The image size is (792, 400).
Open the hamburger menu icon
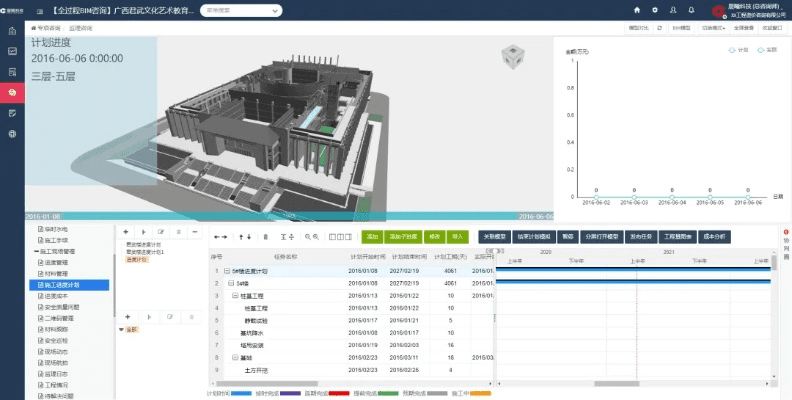(x=37, y=10)
